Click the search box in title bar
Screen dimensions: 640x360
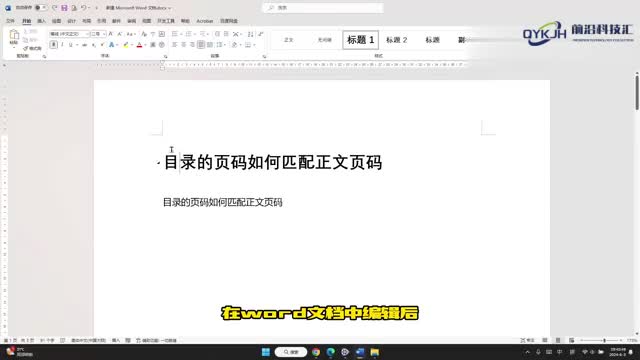pyautogui.click(x=323, y=8)
